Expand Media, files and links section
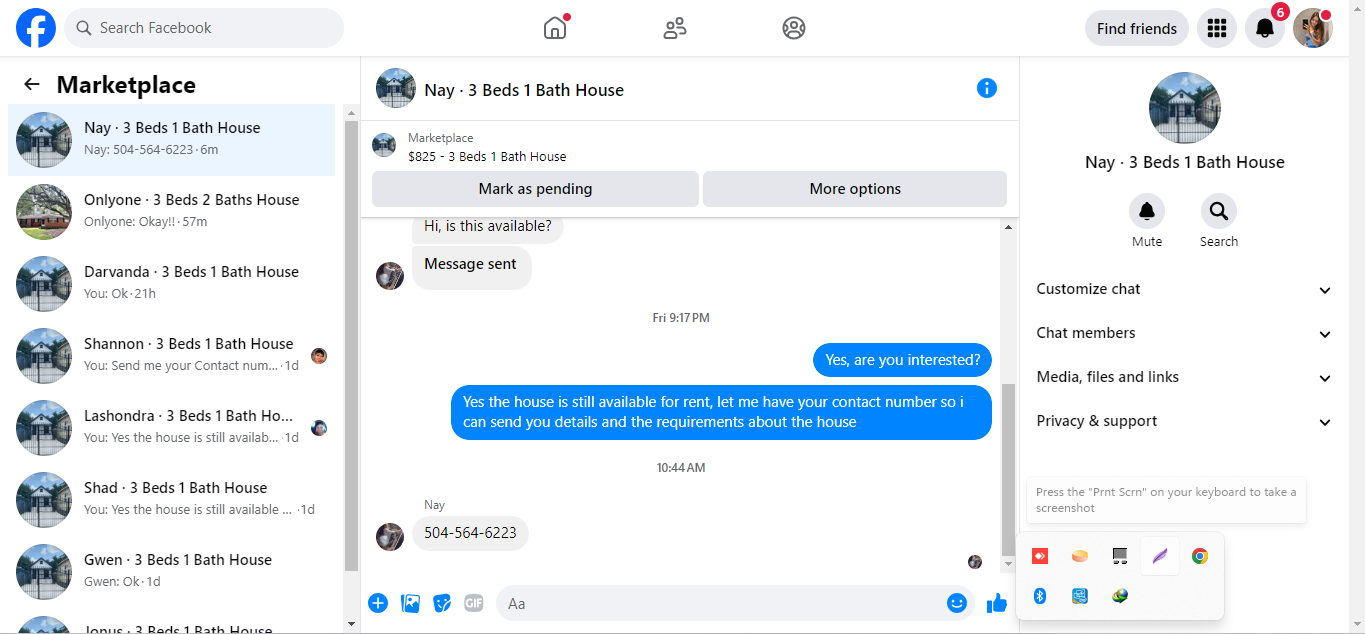Image resolution: width=1365 pixels, height=634 pixels. point(1184,377)
